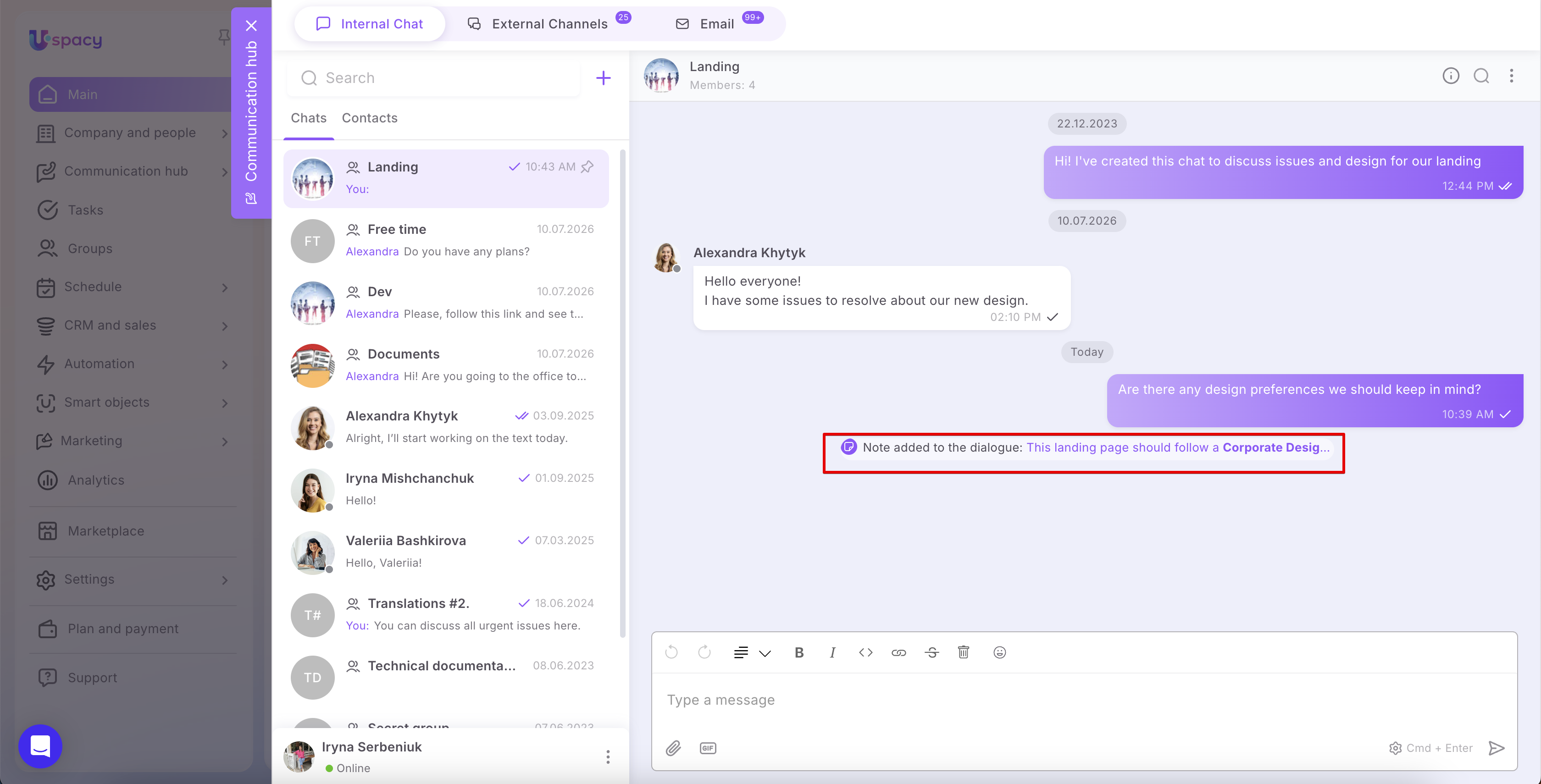Open the Free time group chat
1541x784 pixels.
pyautogui.click(x=446, y=240)
